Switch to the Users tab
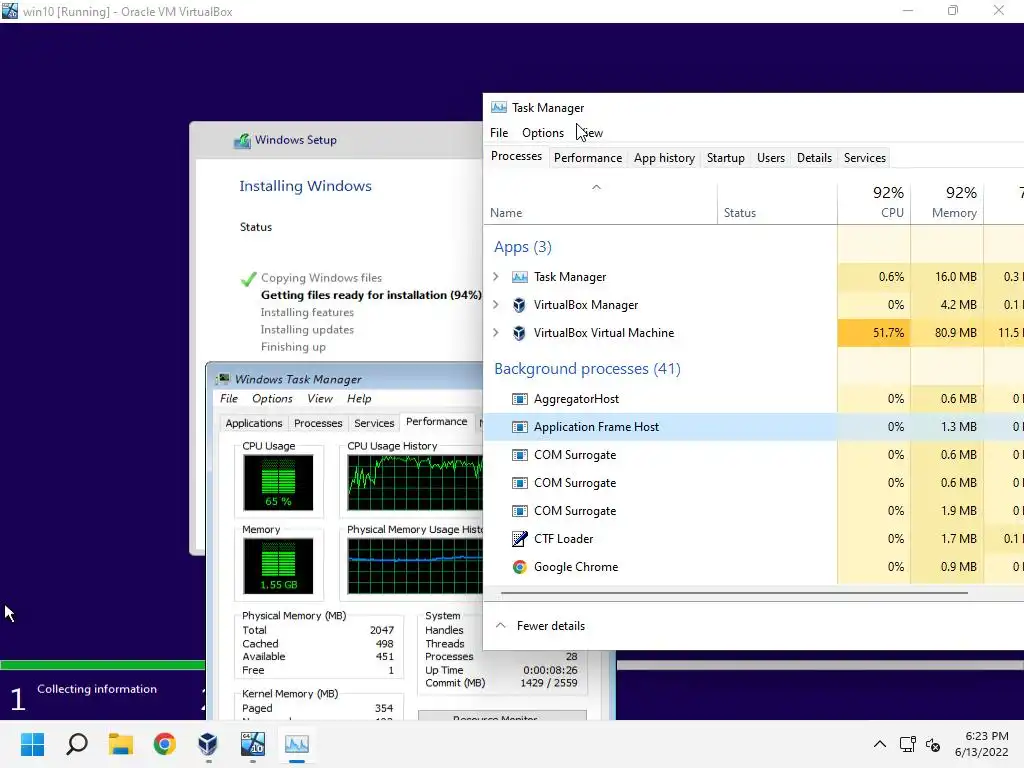1024x768 pixels. click(771, 158)
